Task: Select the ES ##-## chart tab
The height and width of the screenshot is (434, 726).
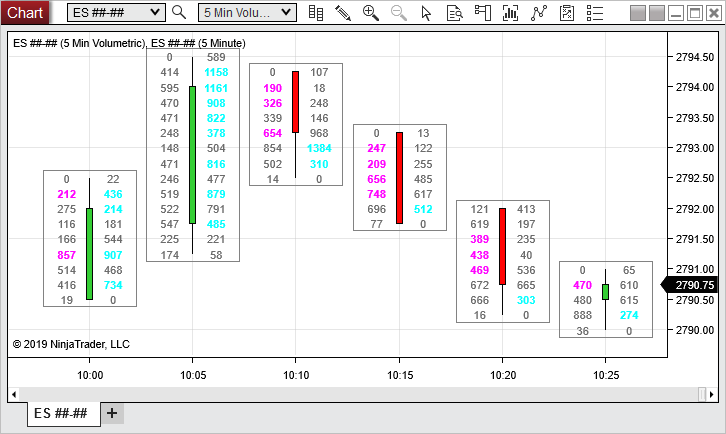Action: pyautogui.click(x=61, y=413)
